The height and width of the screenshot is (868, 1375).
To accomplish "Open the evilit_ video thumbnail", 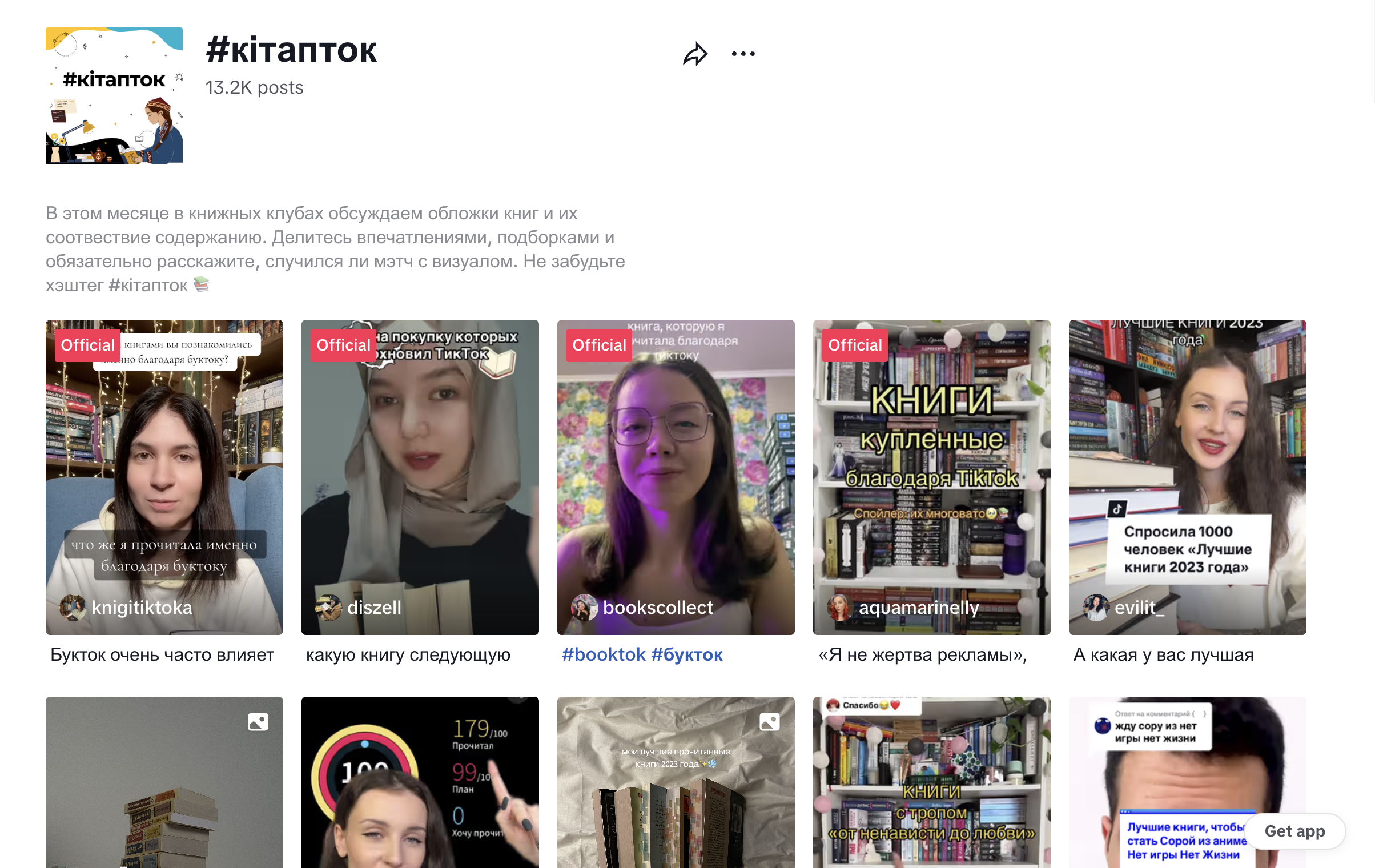I will point(1188,477).
